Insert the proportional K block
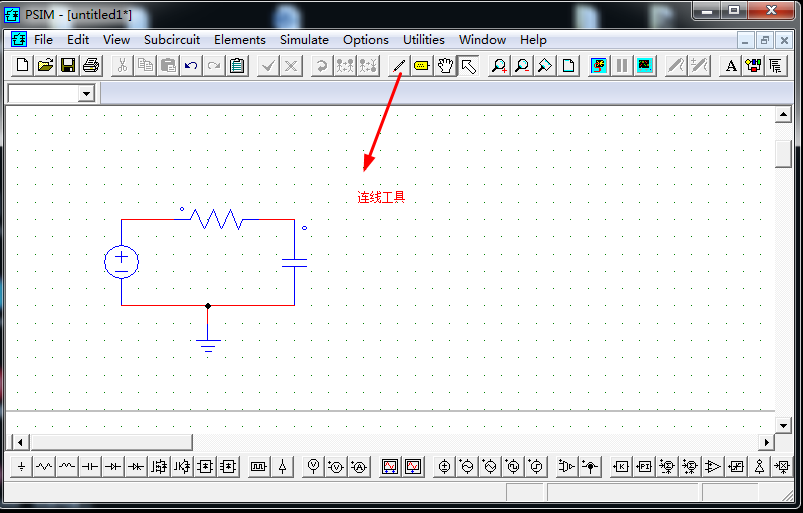 (621, 466)
